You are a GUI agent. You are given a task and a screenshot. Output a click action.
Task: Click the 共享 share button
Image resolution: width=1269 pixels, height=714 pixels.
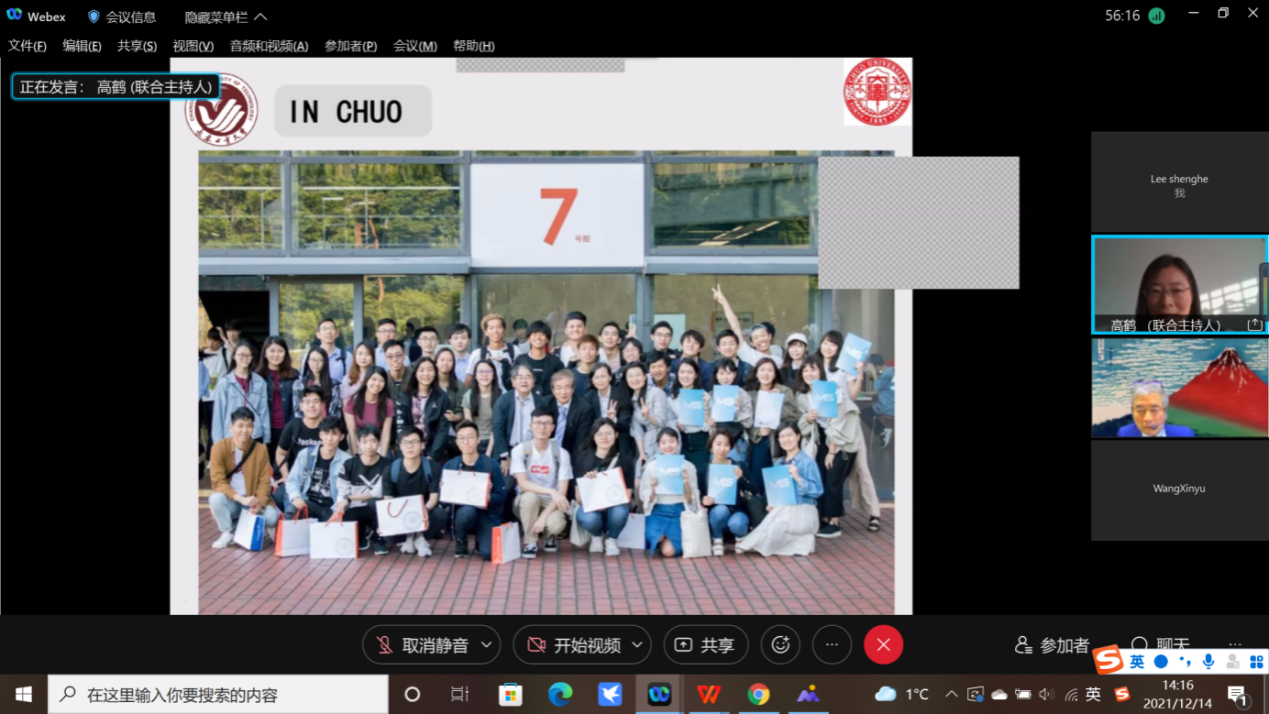click(x=706, y=645)
